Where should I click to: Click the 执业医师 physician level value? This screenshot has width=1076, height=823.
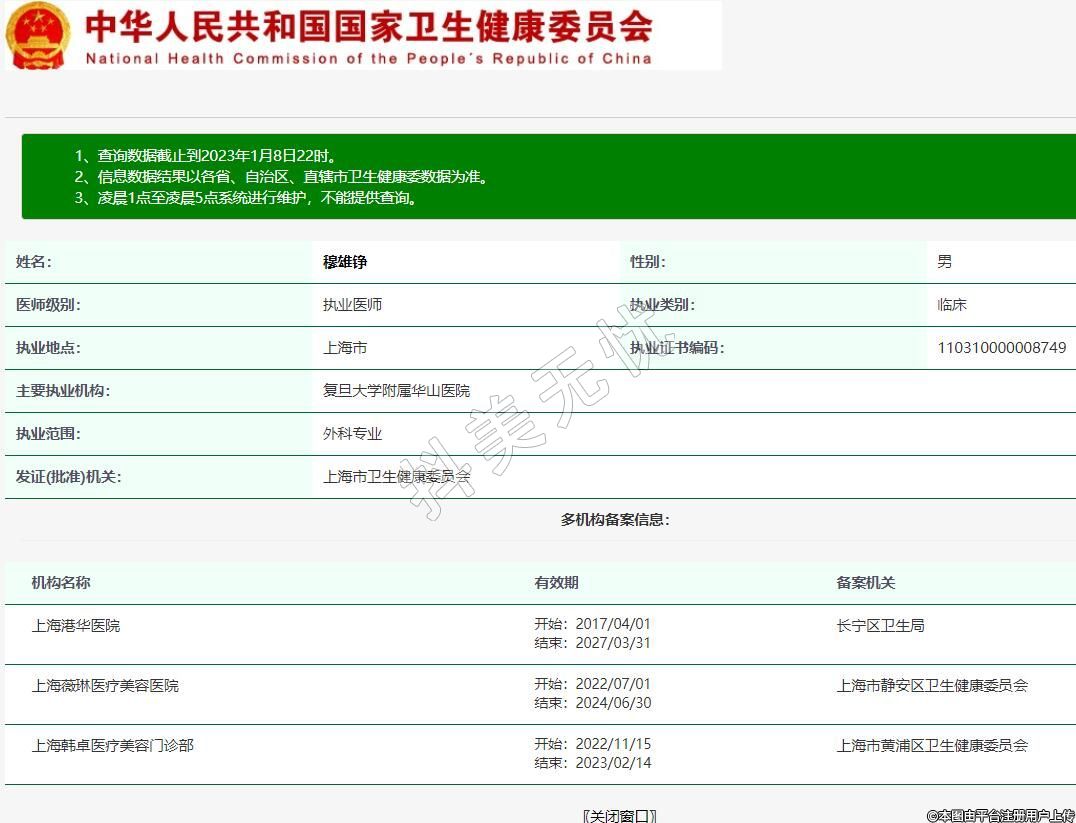click(352, 305)
